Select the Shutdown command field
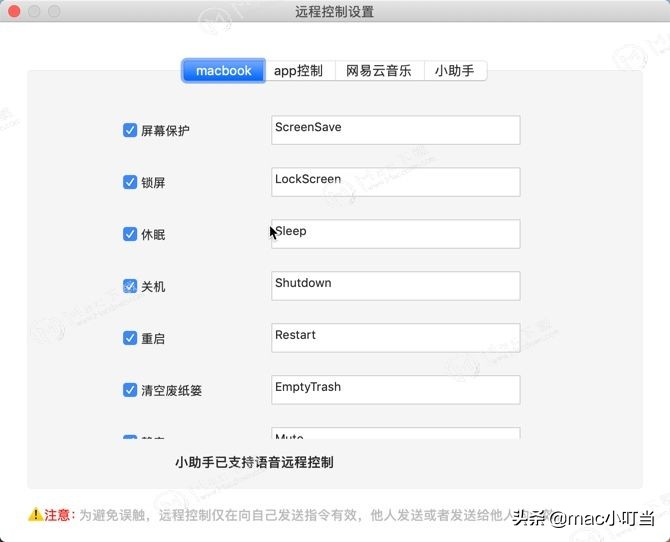The width and height of the screenshot is (670, 542). (396, 286)
